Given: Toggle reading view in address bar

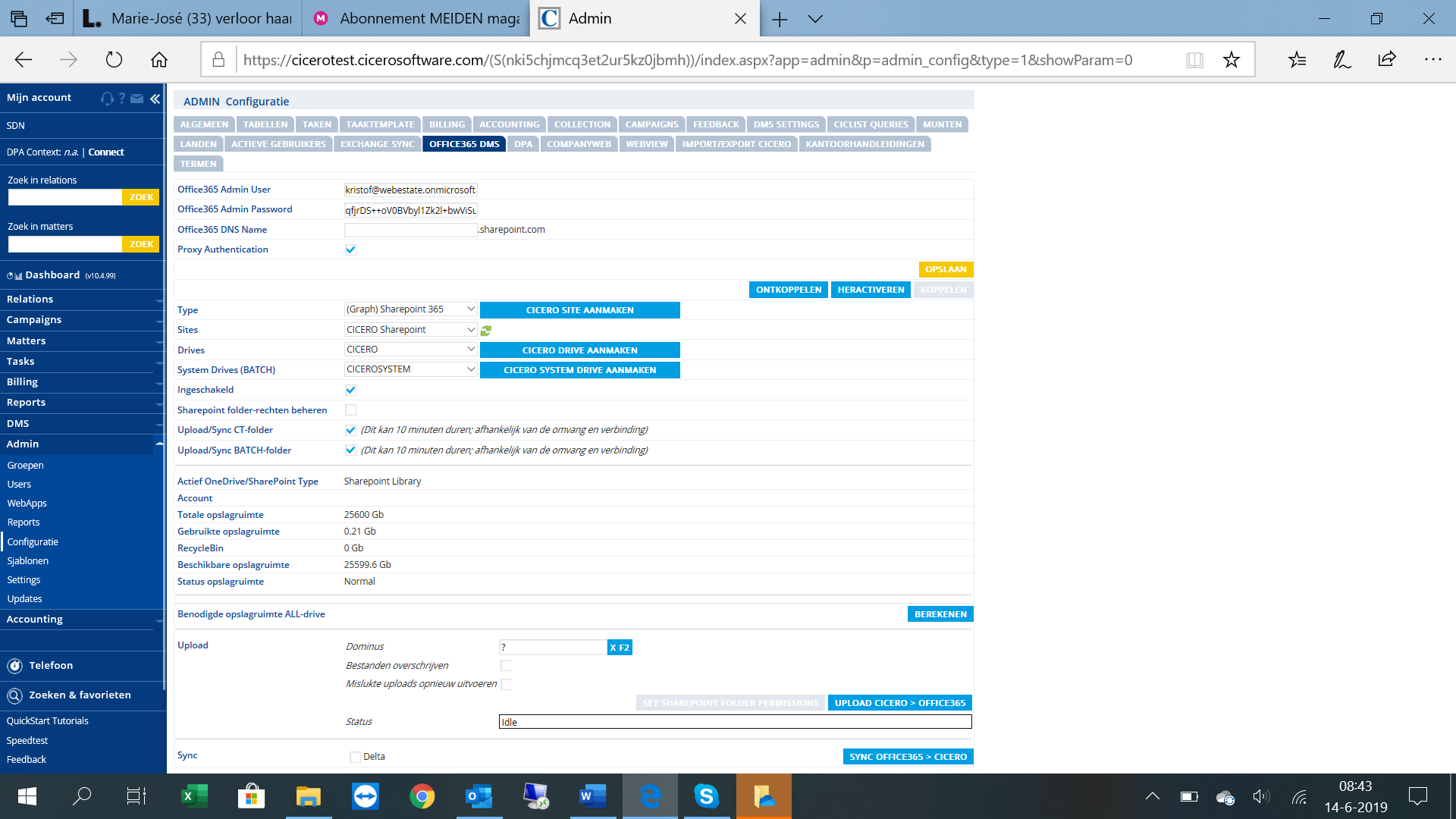Looking at the screenshot, I should point(1194,60).
